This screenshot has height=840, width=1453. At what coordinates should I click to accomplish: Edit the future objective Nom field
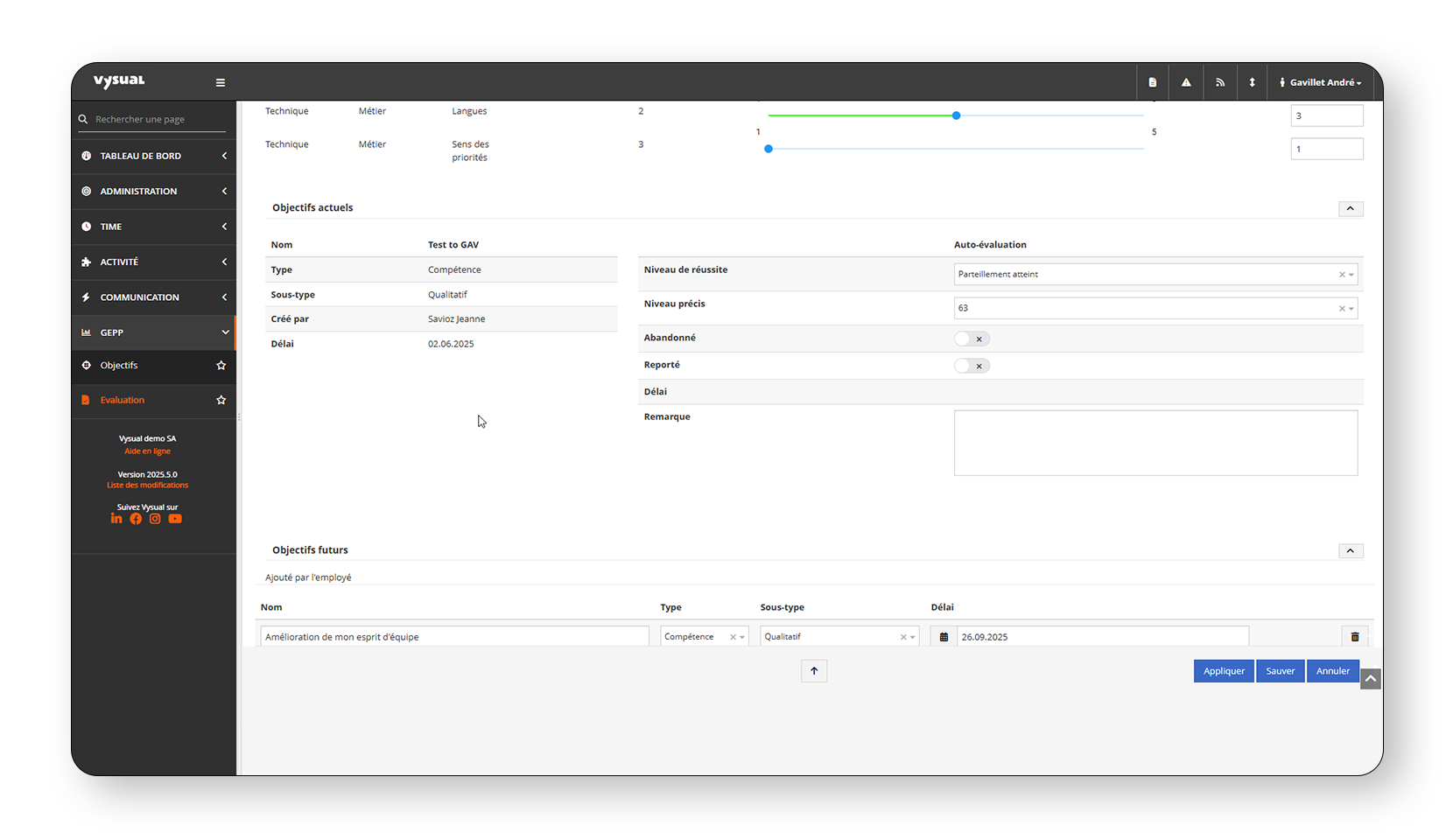click(454, 637)
